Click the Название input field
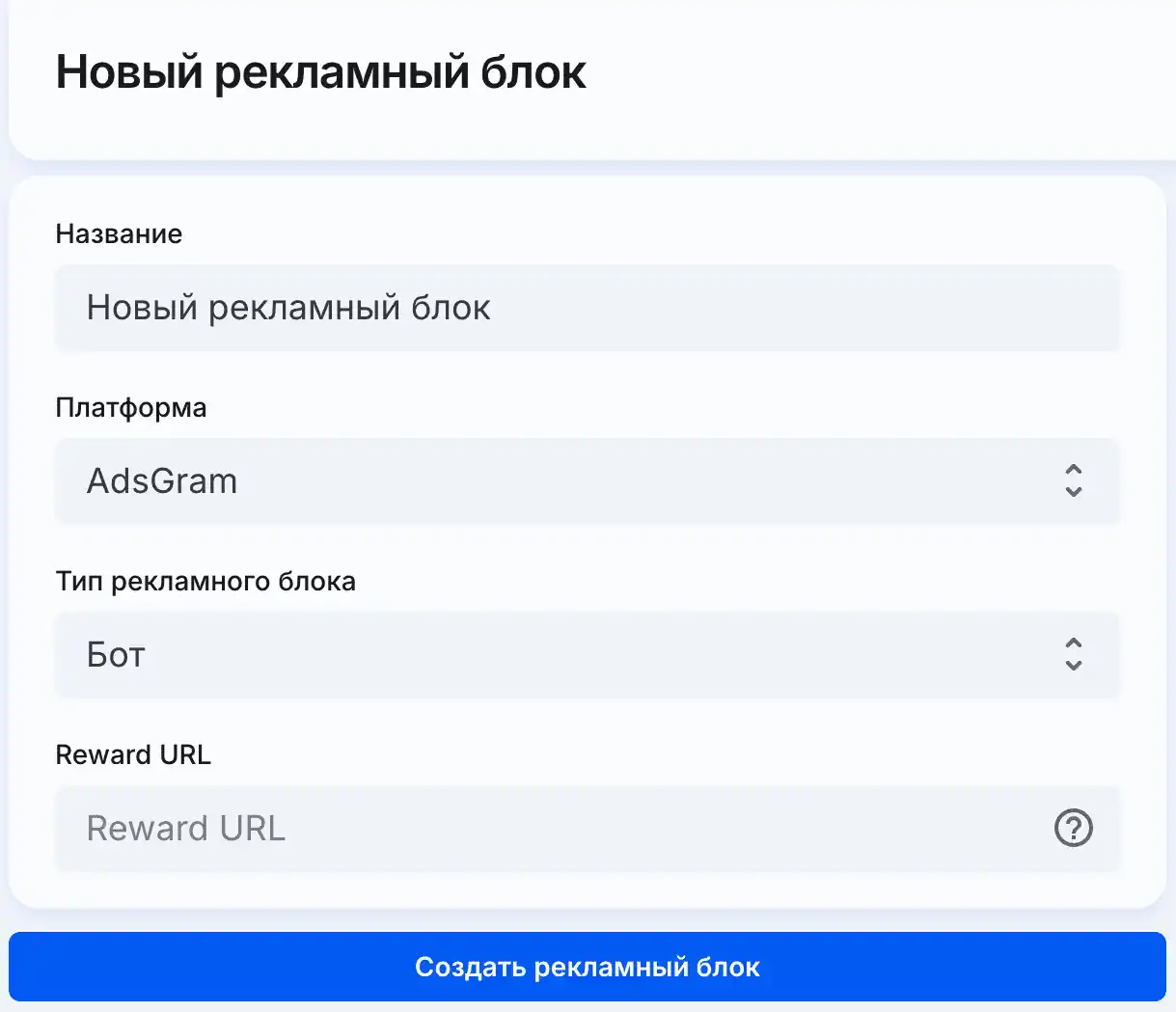The image size is (1176, 1012). click(588, 308)
